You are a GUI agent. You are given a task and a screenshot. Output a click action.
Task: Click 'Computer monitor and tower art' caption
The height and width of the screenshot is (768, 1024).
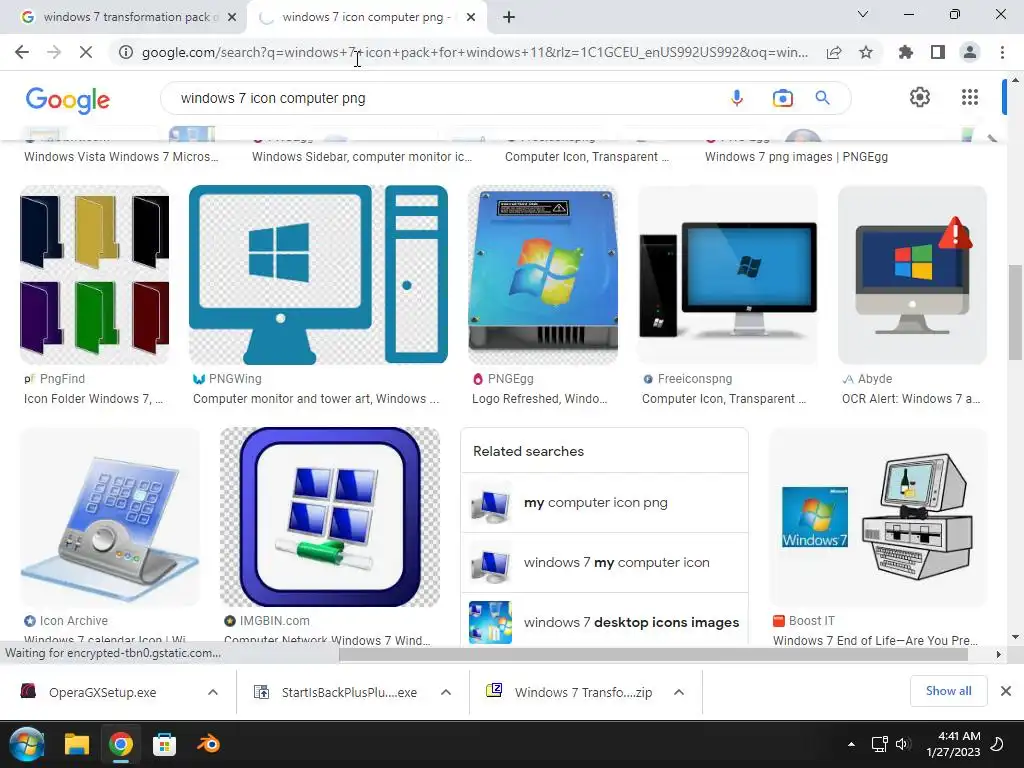click(316, 398)
